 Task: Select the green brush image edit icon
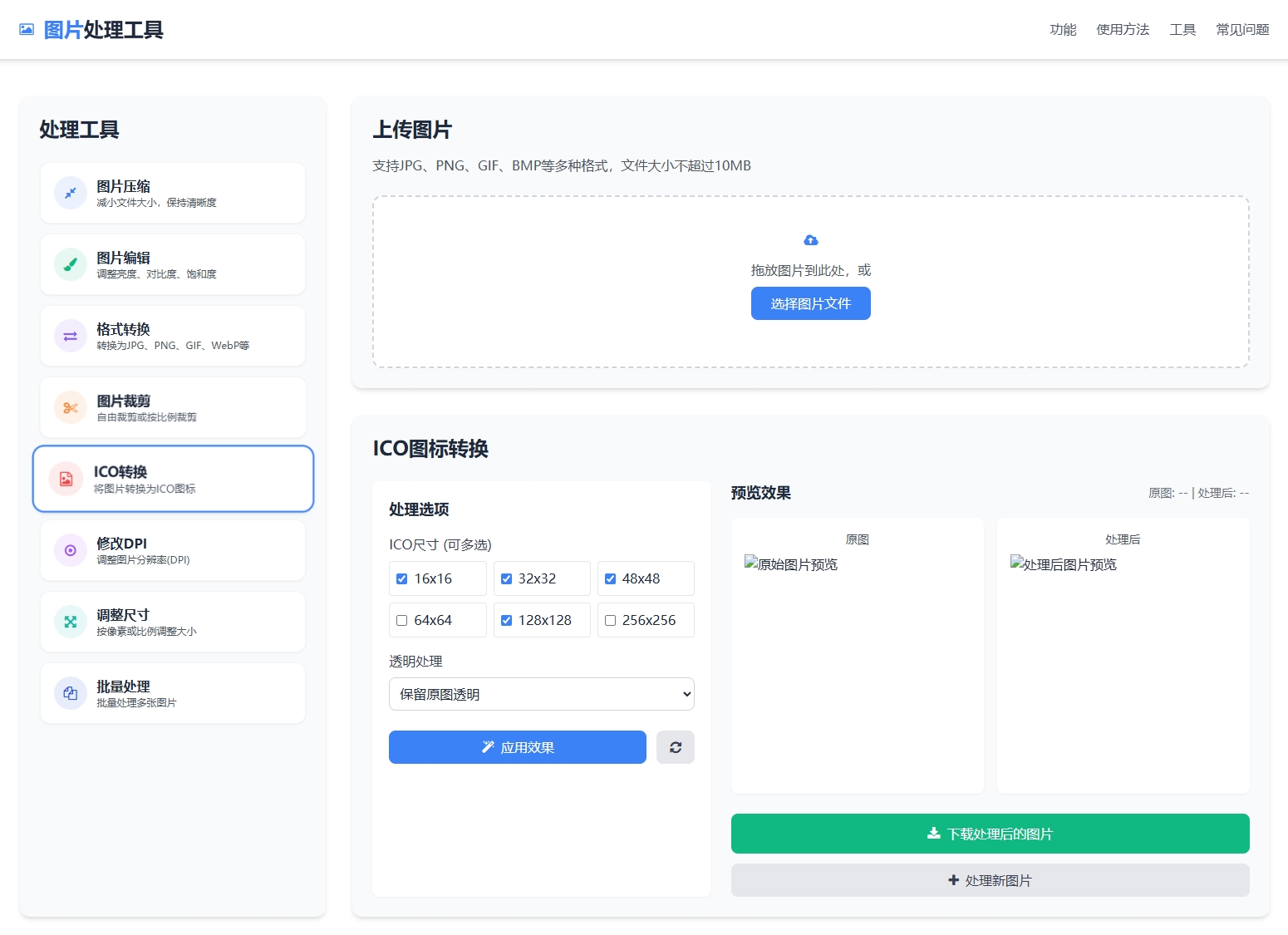[71, 264]
